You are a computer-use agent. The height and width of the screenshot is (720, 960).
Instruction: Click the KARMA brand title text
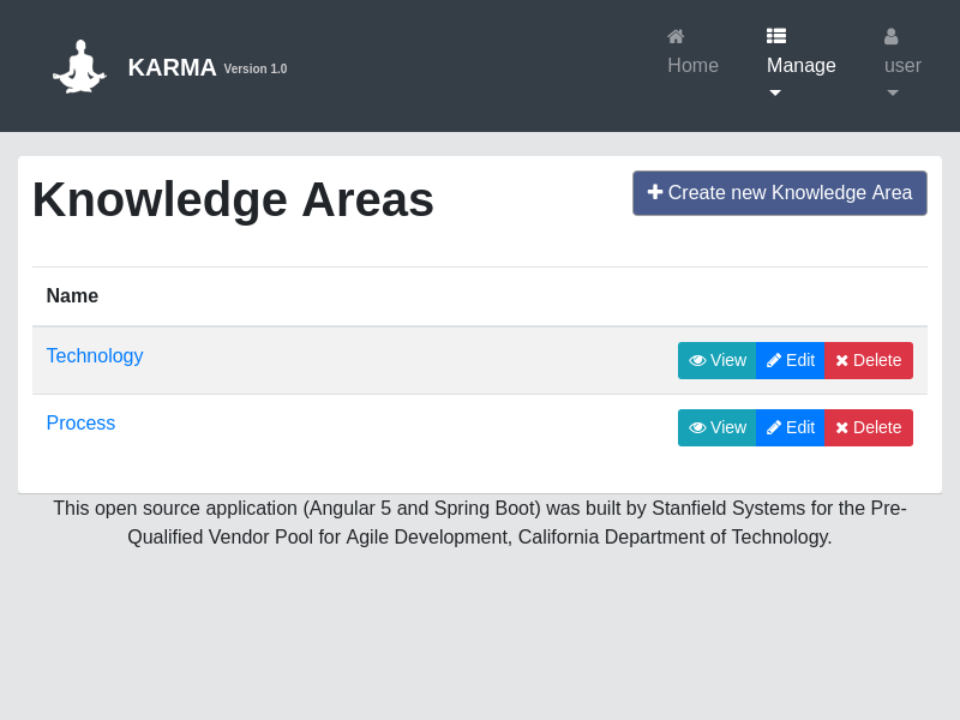[172, 67]
